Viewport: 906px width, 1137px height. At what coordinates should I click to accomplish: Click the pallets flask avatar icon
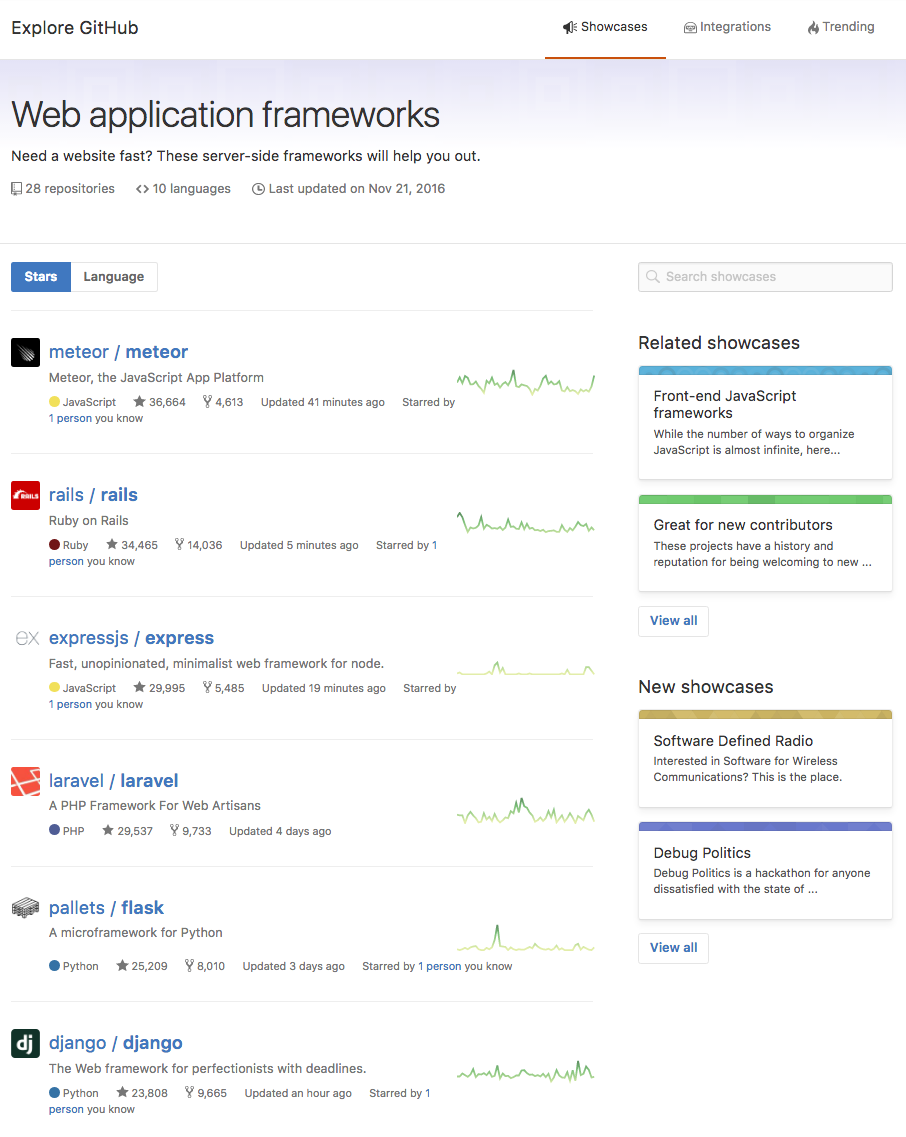25,908
